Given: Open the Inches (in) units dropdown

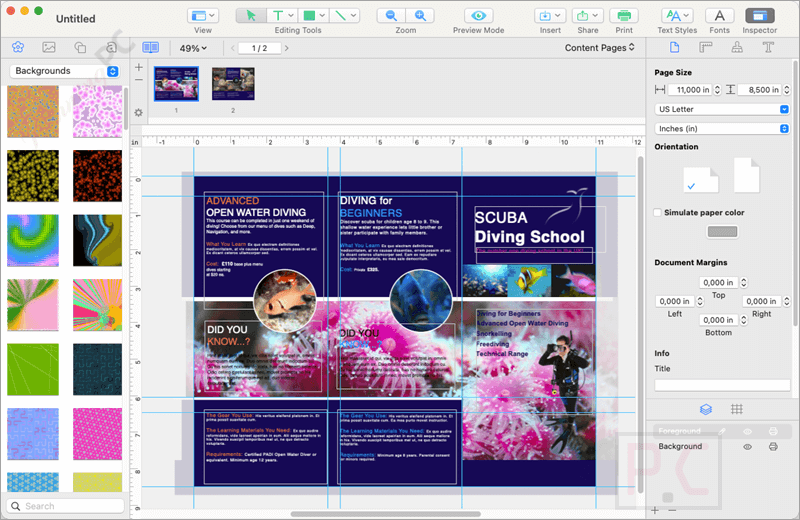Looking at the screenshot, I should tap(721, 129).
